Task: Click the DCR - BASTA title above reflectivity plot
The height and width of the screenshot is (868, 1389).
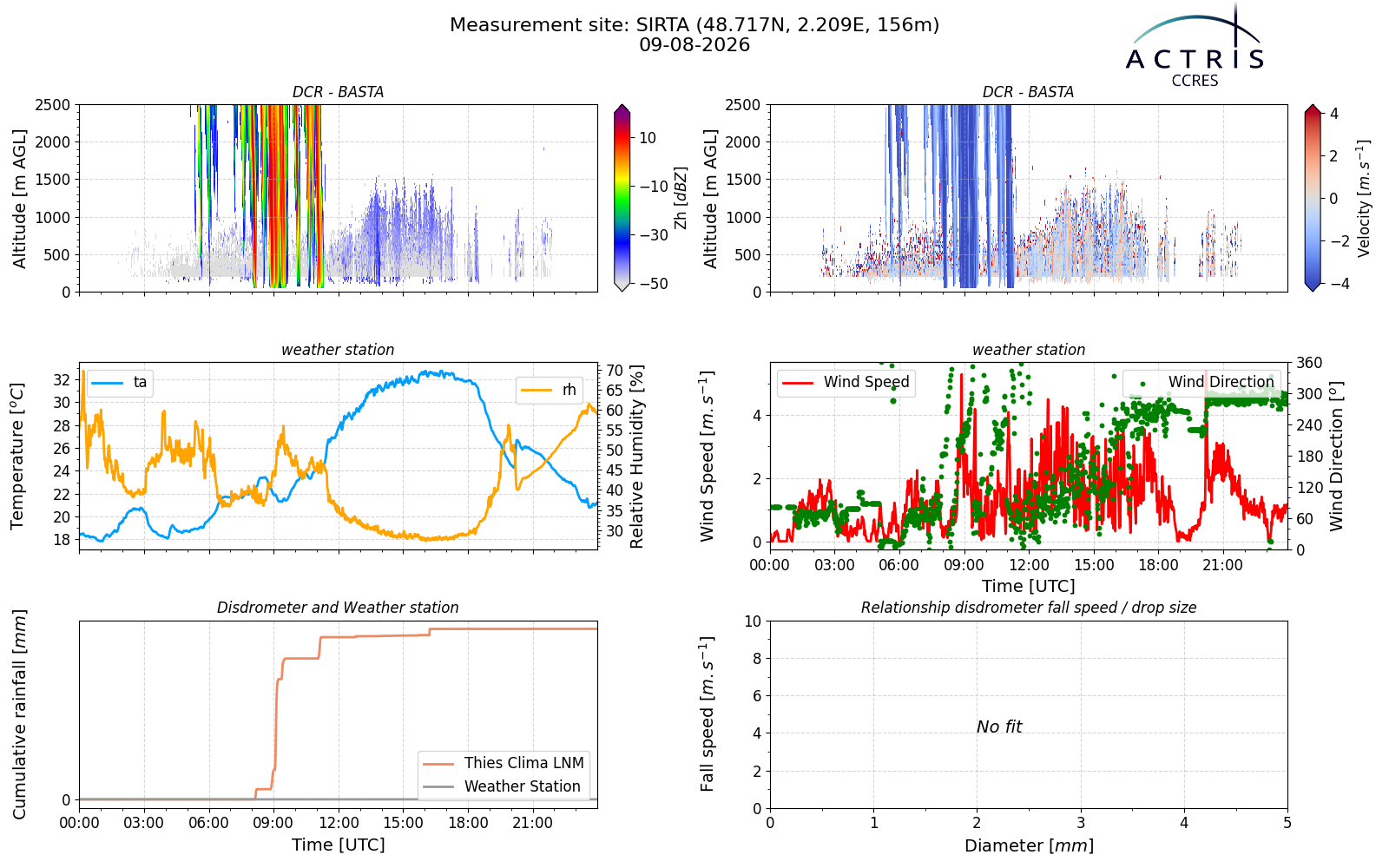Action: (338, 92)
